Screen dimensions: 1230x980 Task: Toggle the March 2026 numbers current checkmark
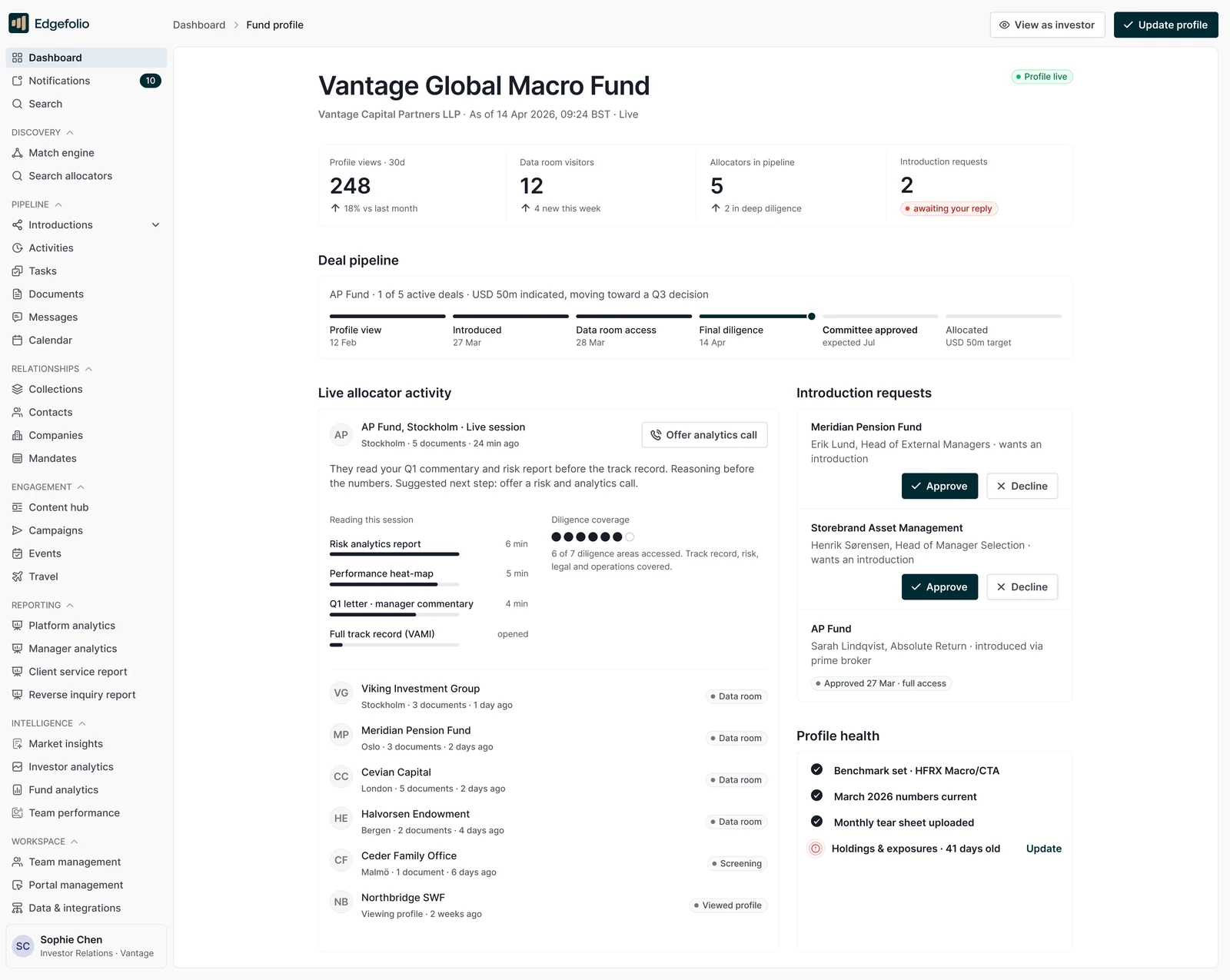[x=817, y=796]
